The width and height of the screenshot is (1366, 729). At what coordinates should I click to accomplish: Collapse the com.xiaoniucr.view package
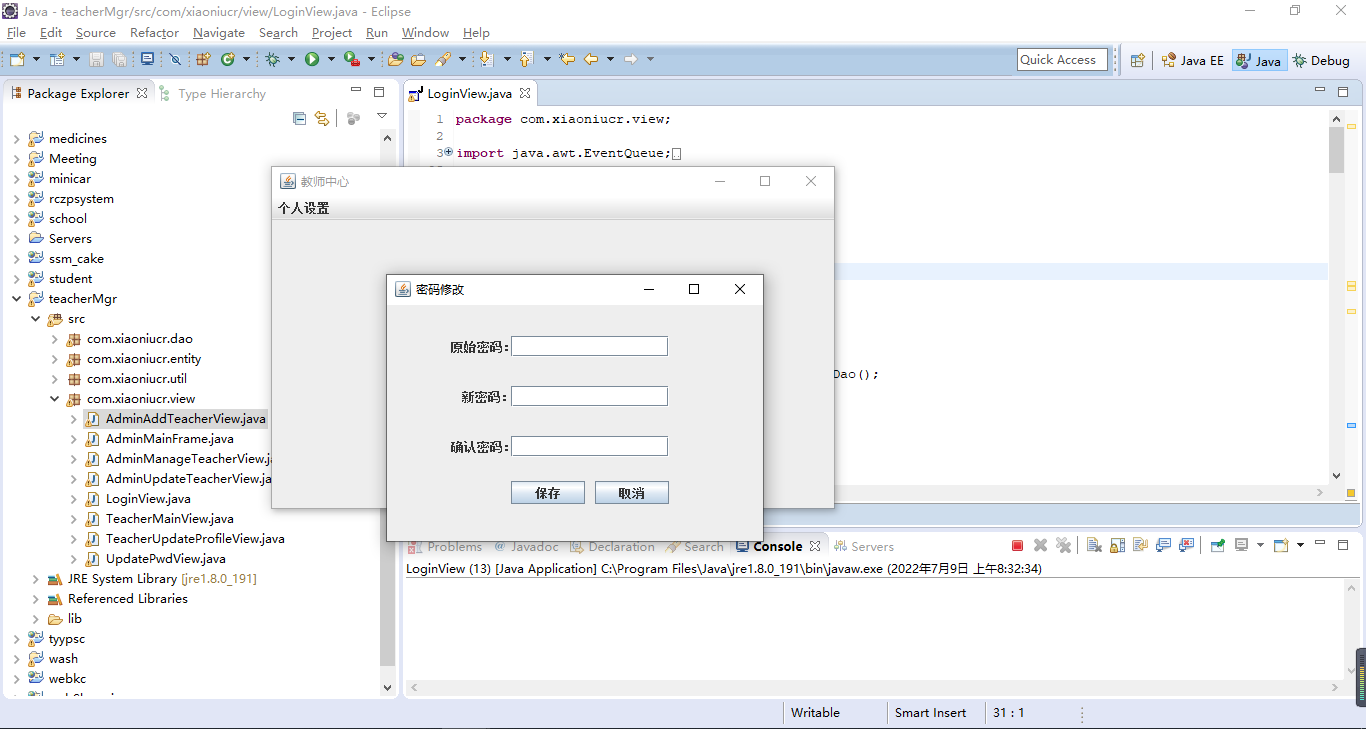click(54, 398)
